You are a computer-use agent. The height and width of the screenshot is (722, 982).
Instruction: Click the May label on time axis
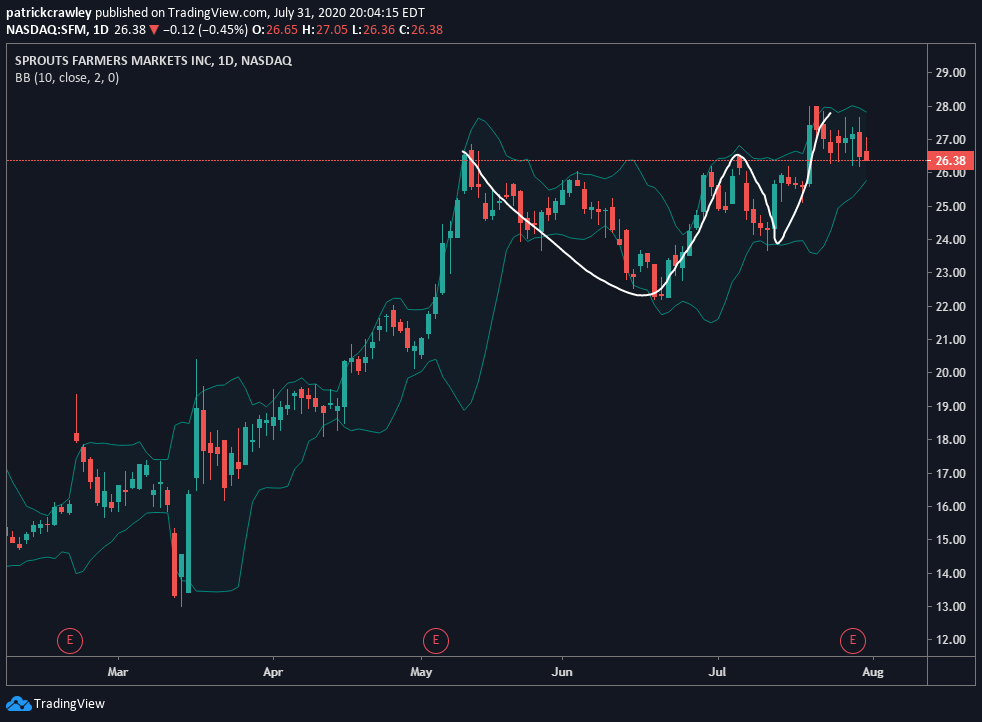[x=421, y=672]
